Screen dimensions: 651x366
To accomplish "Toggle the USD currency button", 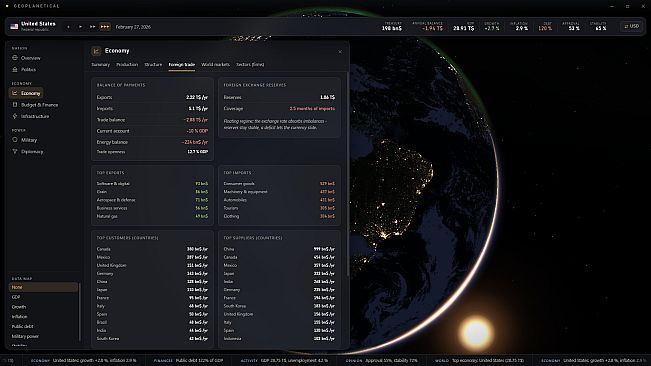I will [632, 27].
